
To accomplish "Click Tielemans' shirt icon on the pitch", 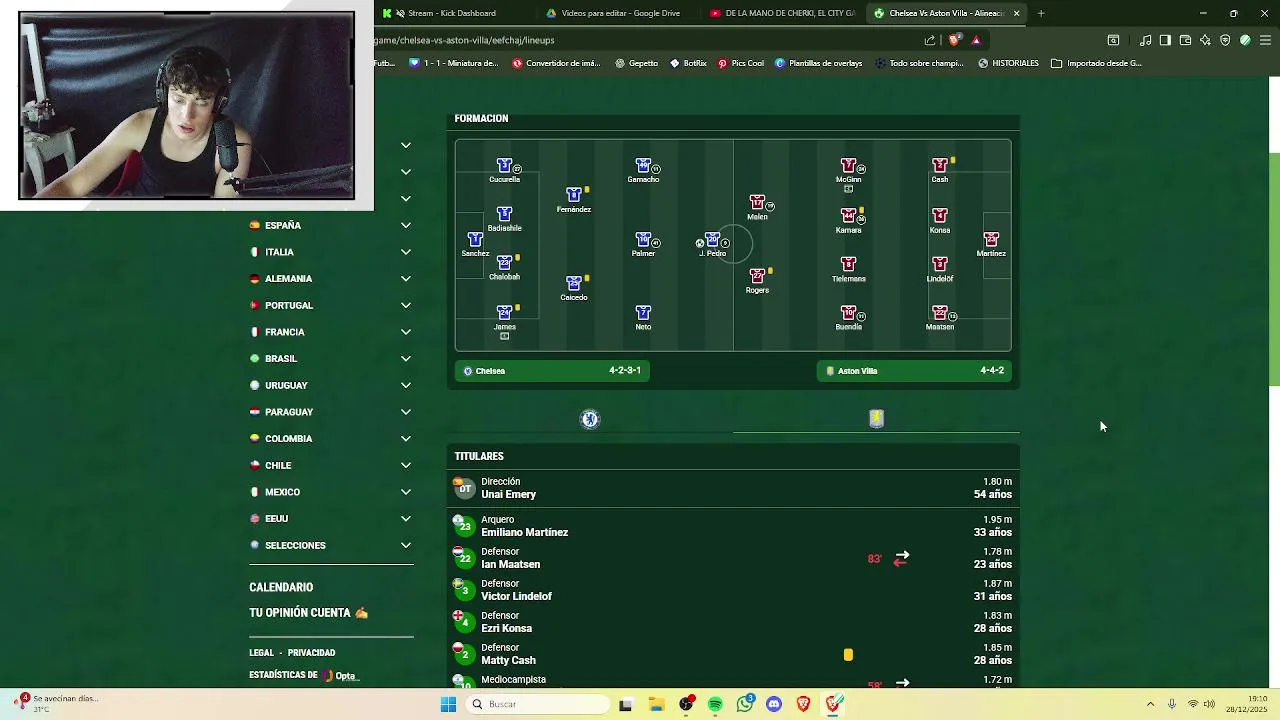I will tap(848, 265).
